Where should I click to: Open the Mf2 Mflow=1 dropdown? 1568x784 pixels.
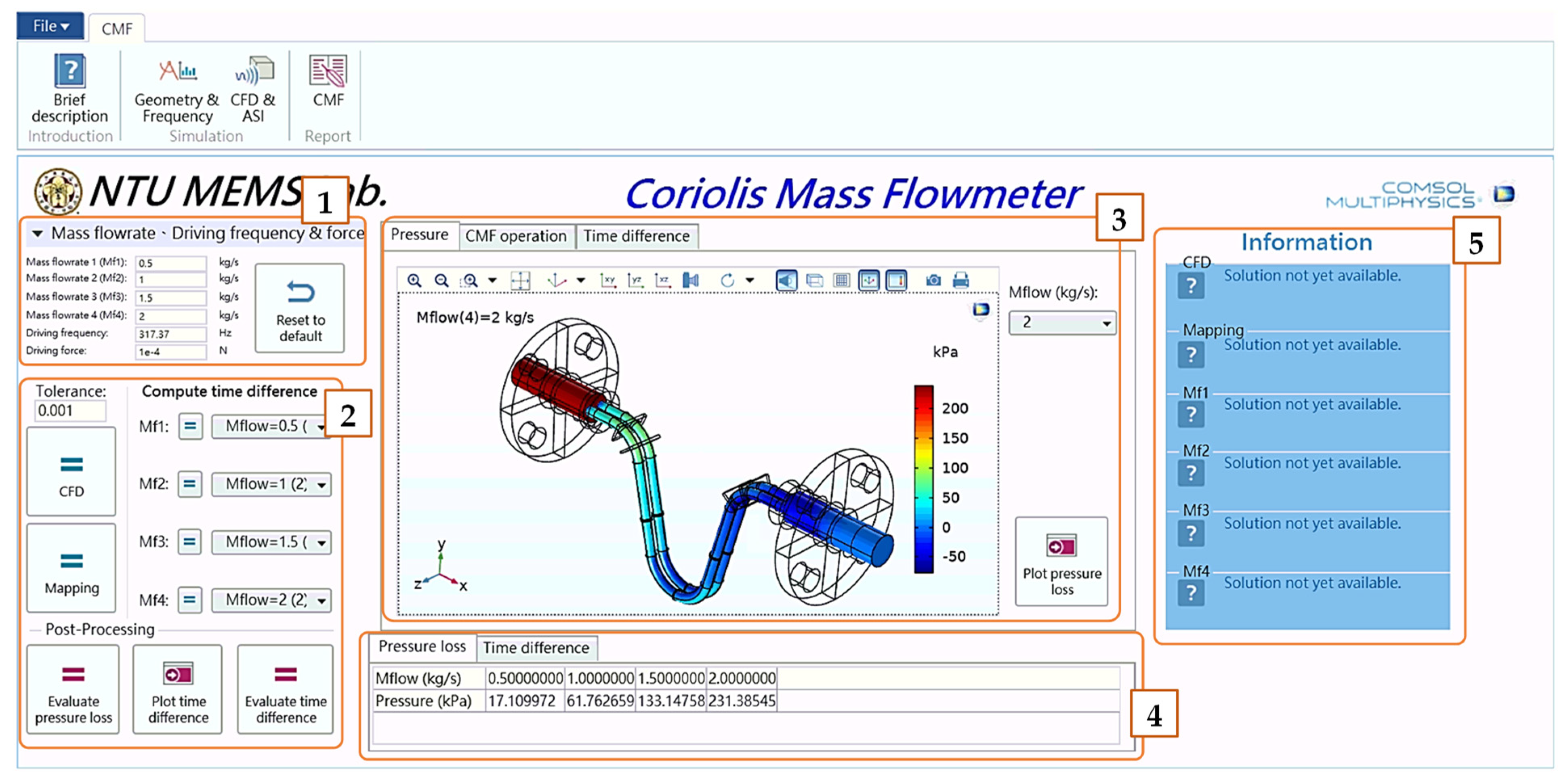tap(271, 485)
